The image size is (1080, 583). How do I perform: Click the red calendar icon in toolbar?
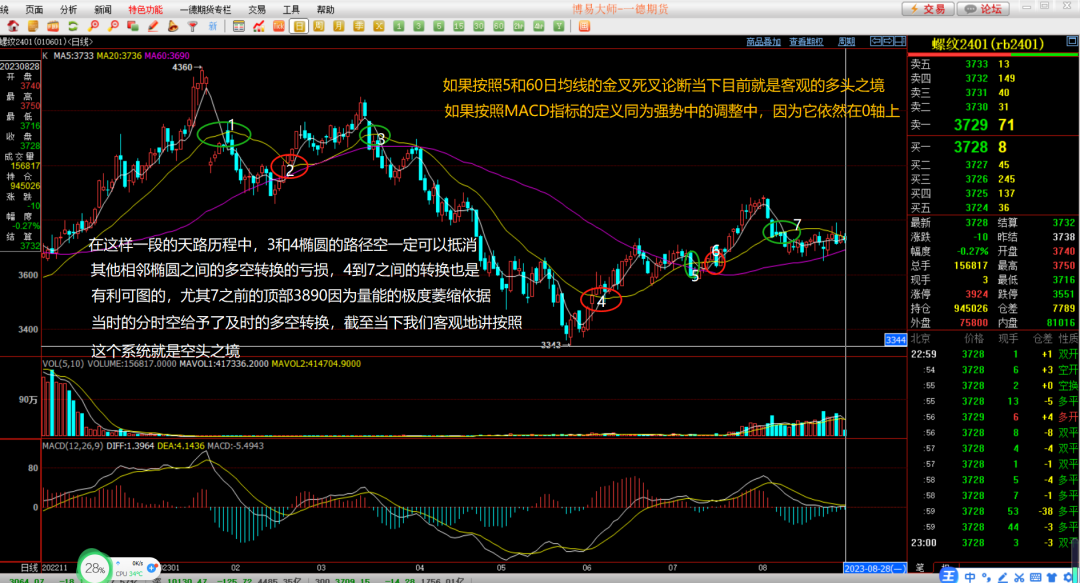pos(53,26)
